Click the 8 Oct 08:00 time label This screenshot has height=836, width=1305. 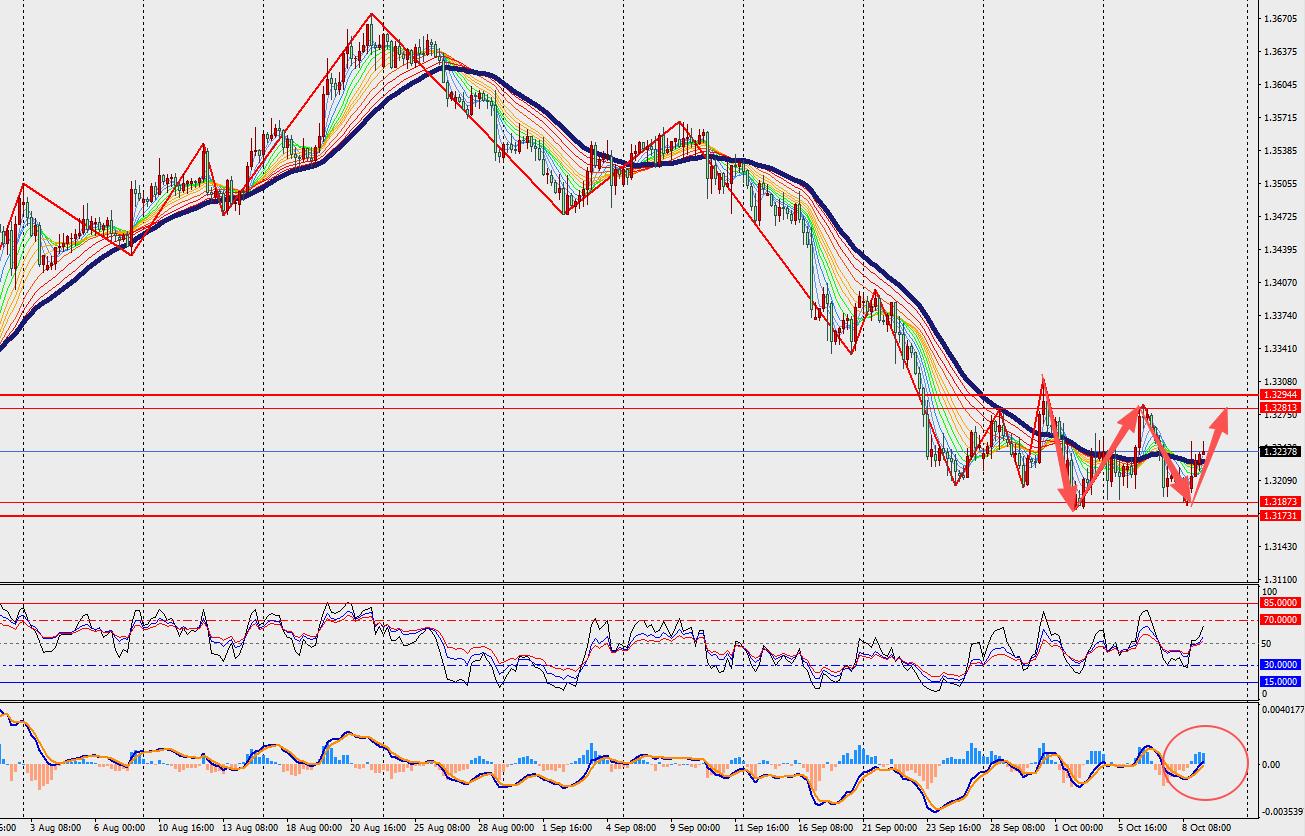[1205, 828]
